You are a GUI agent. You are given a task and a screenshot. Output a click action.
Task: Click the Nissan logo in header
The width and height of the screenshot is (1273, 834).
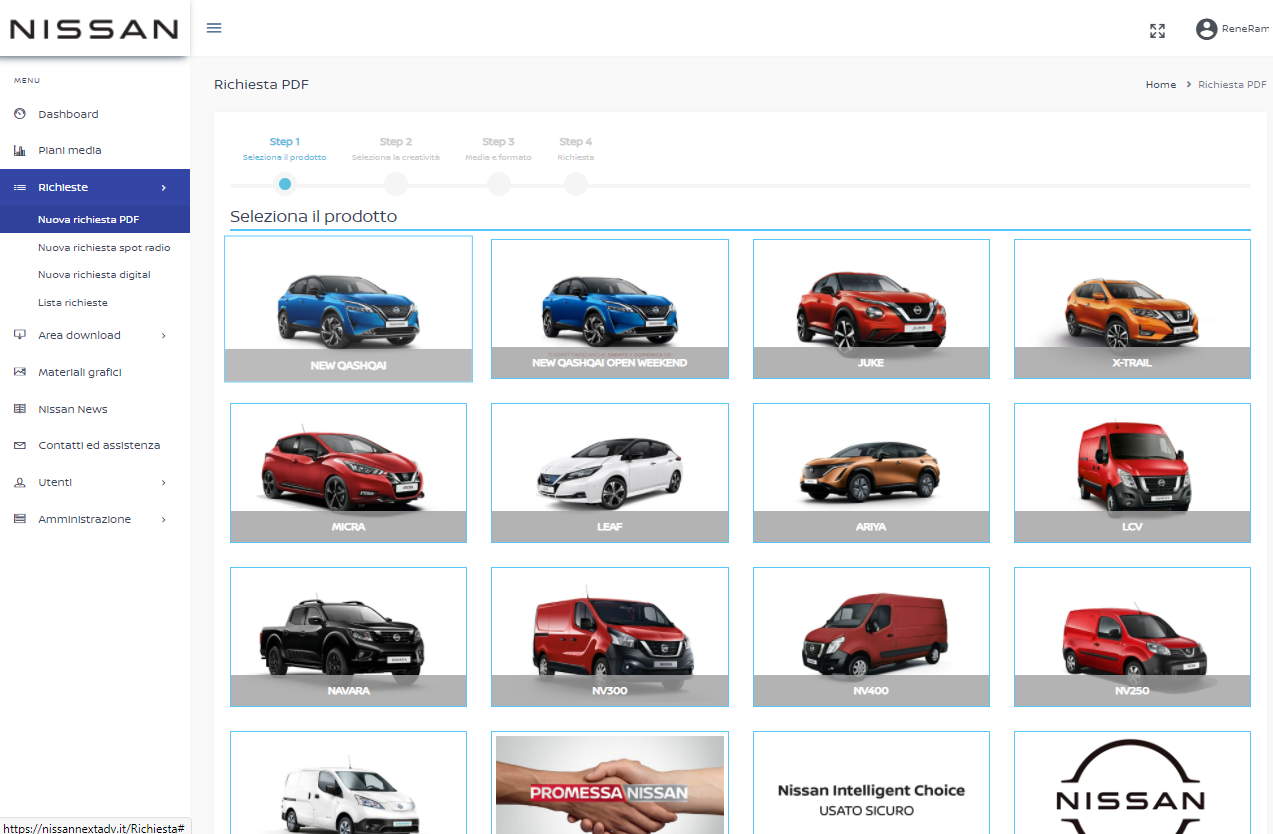(x=94, y=29)
